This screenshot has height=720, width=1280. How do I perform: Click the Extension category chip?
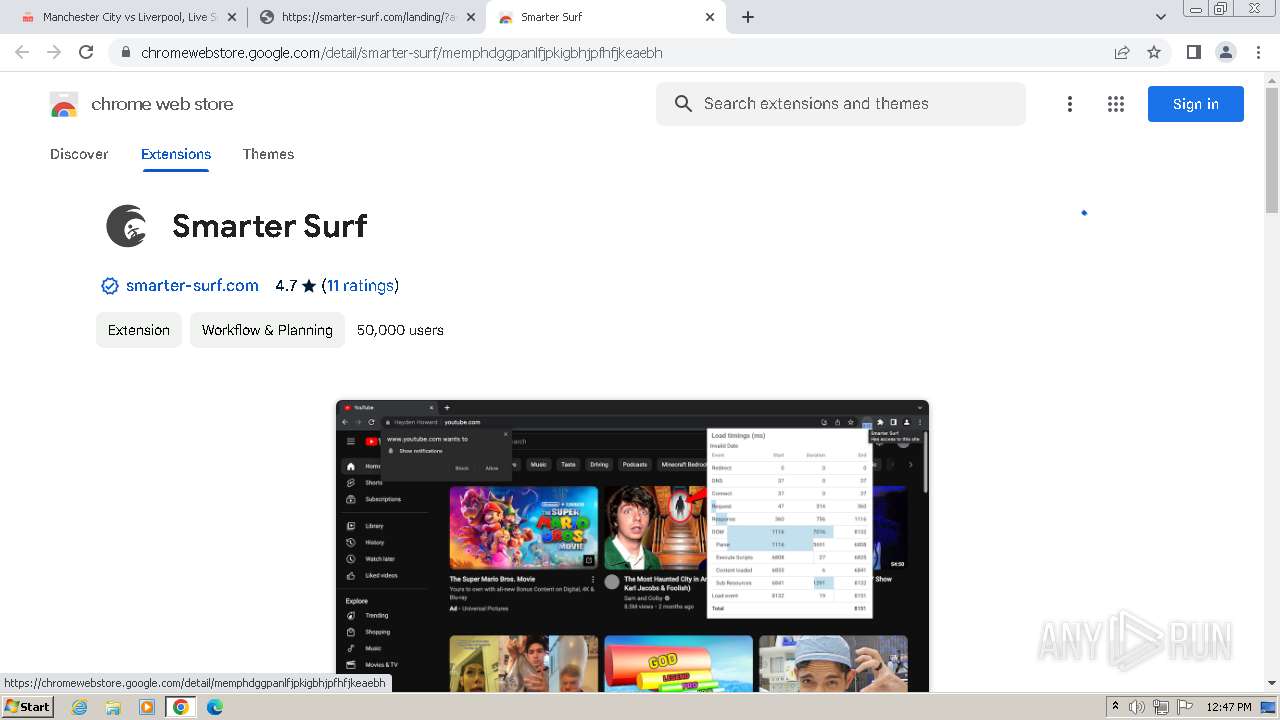(139, 330)
